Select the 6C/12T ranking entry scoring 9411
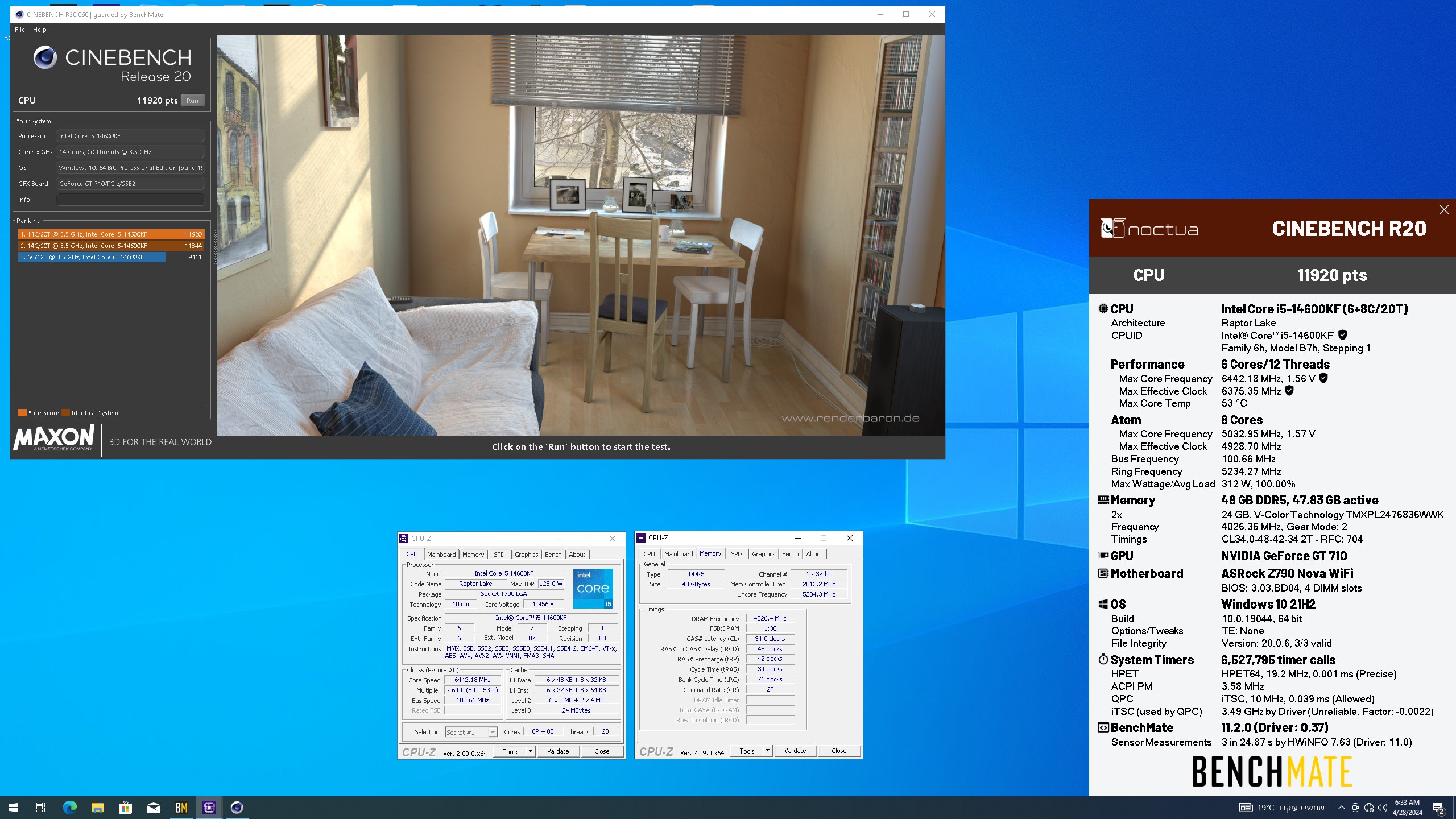1456x819 pixels. click(111, 257)
